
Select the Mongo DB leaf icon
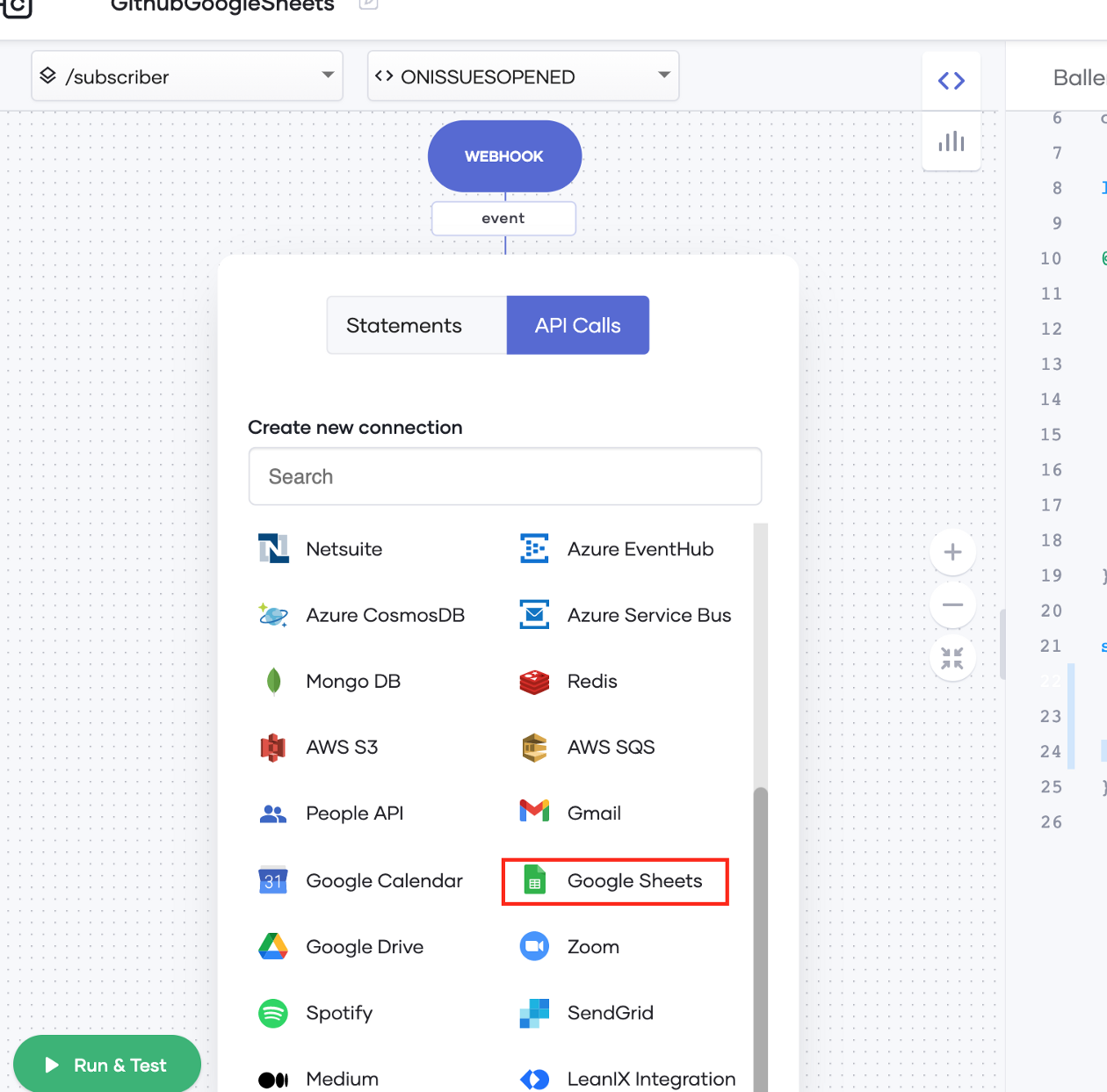(x=273, y=681)
